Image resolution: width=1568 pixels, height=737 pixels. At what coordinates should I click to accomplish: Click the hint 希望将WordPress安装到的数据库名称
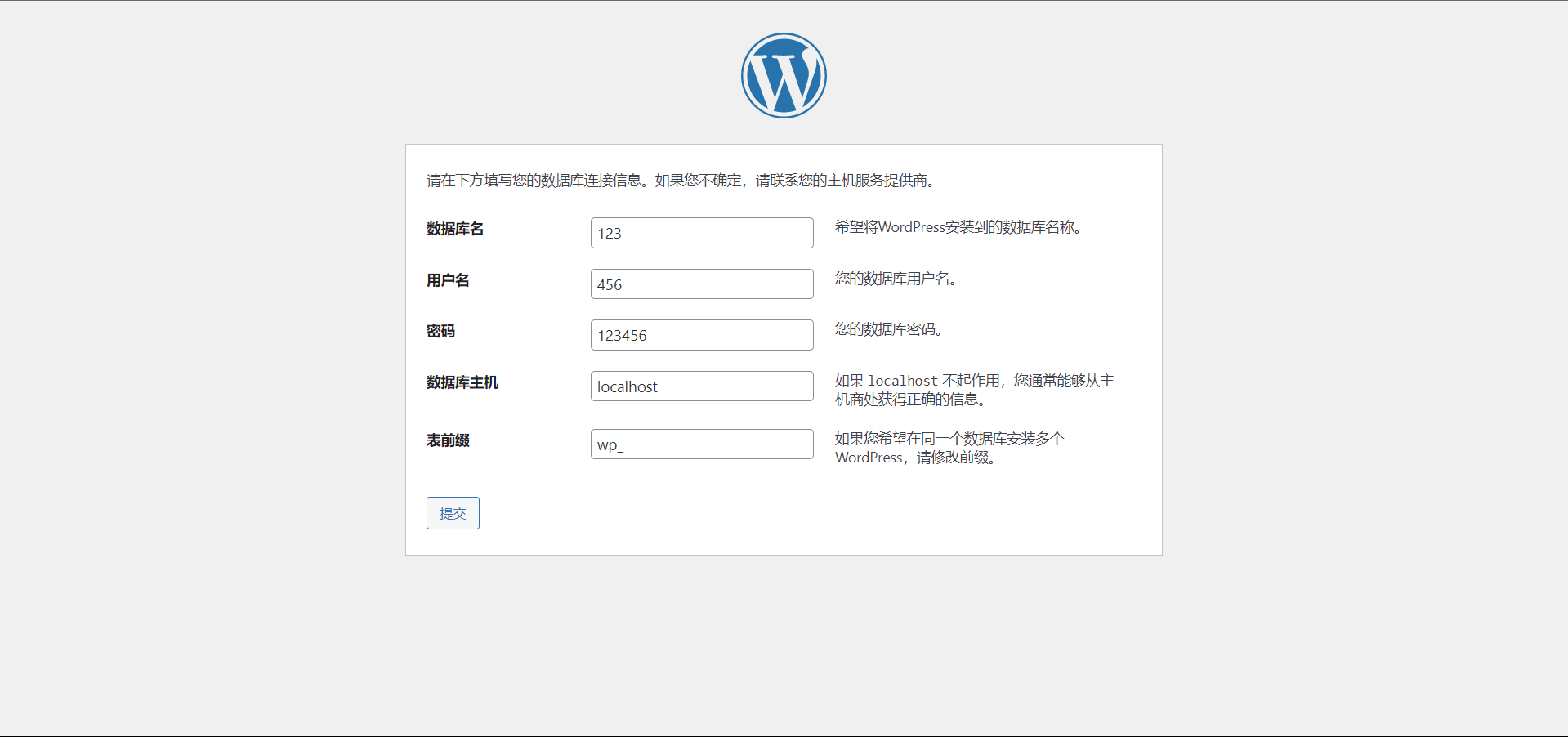958,227
